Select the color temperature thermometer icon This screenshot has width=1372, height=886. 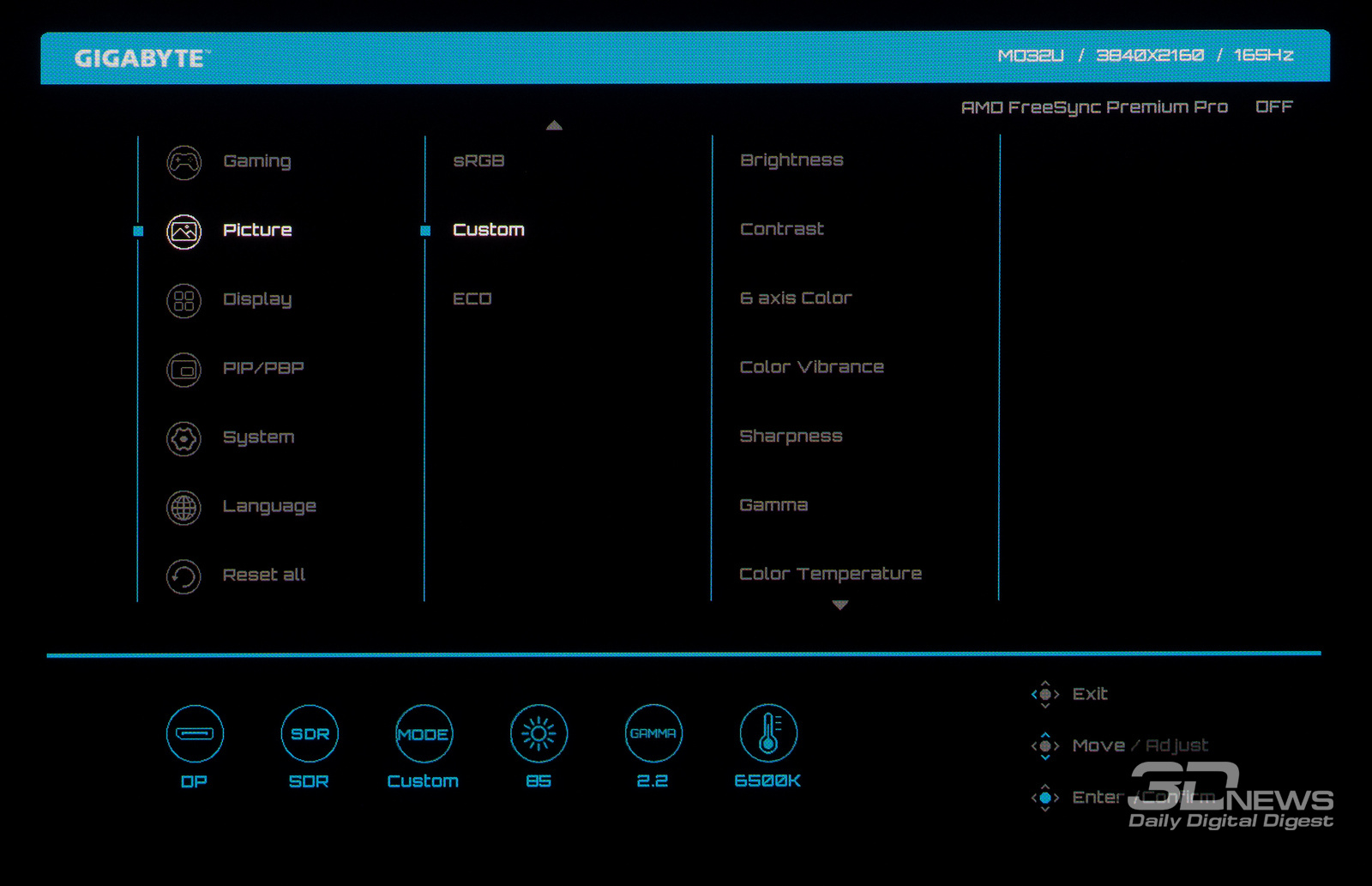pos(768,734)
